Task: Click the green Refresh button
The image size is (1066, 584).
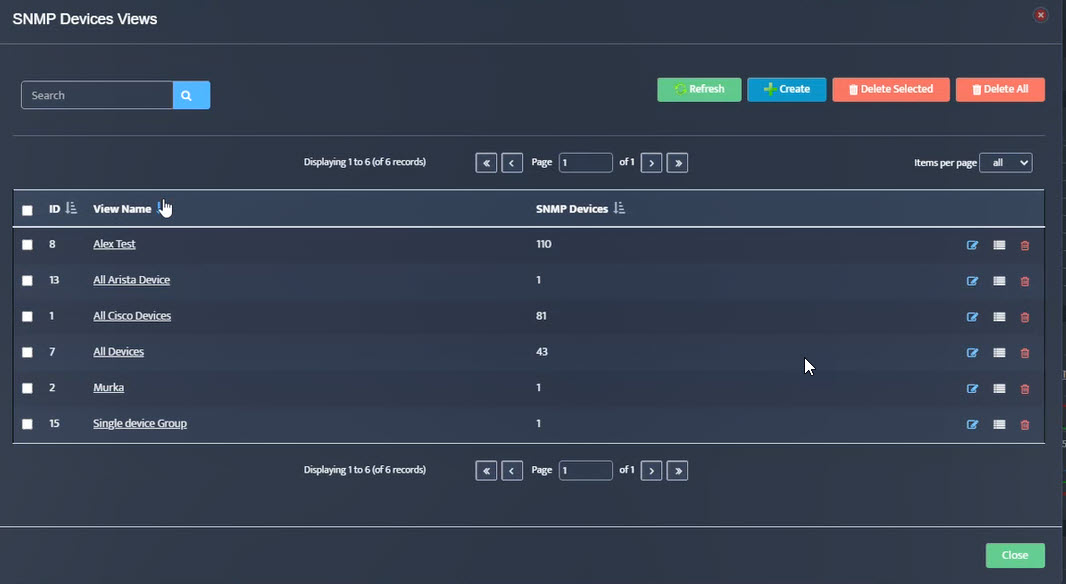Action: point(699,89)
